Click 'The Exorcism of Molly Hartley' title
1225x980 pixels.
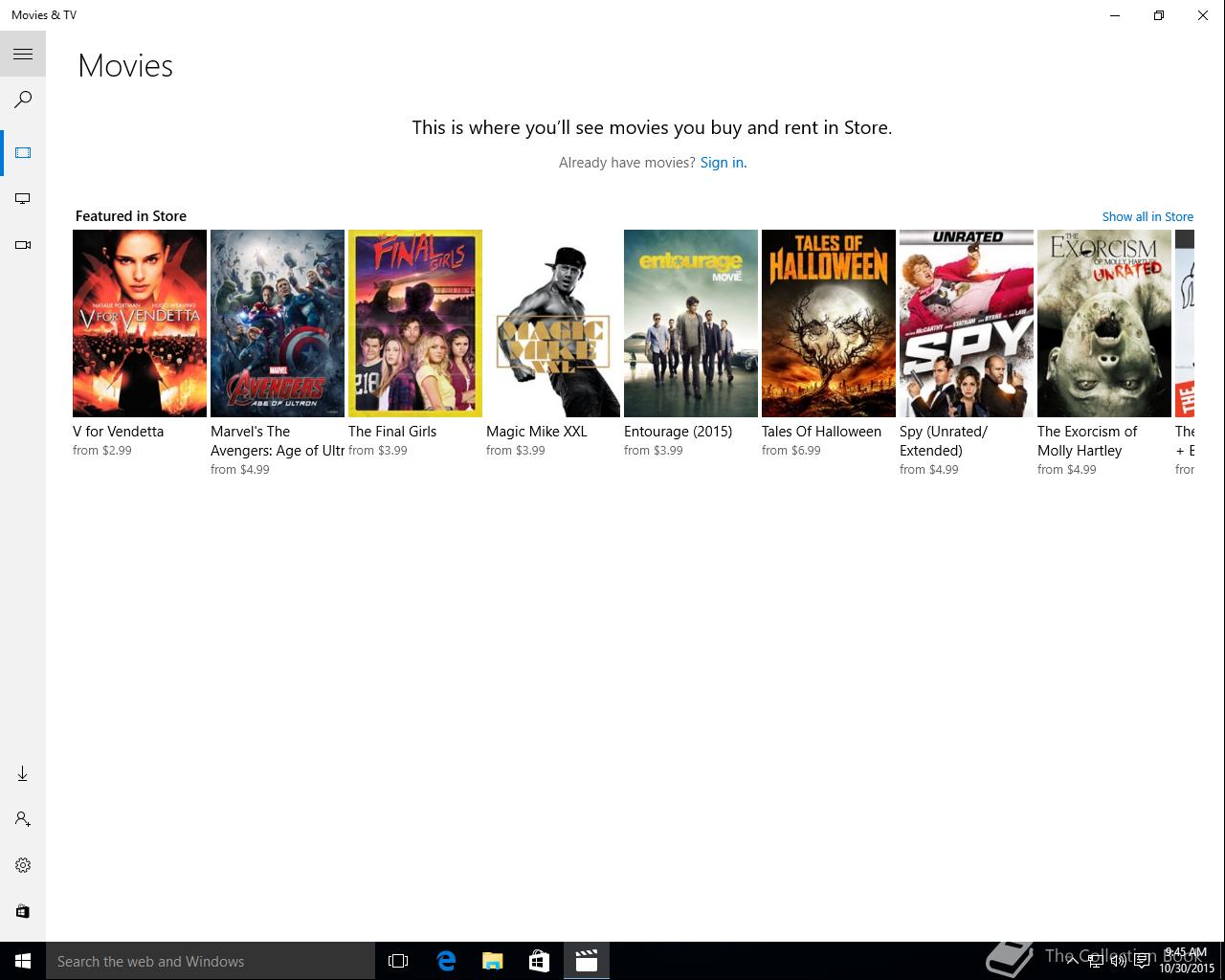click(x=1087, y=441)
